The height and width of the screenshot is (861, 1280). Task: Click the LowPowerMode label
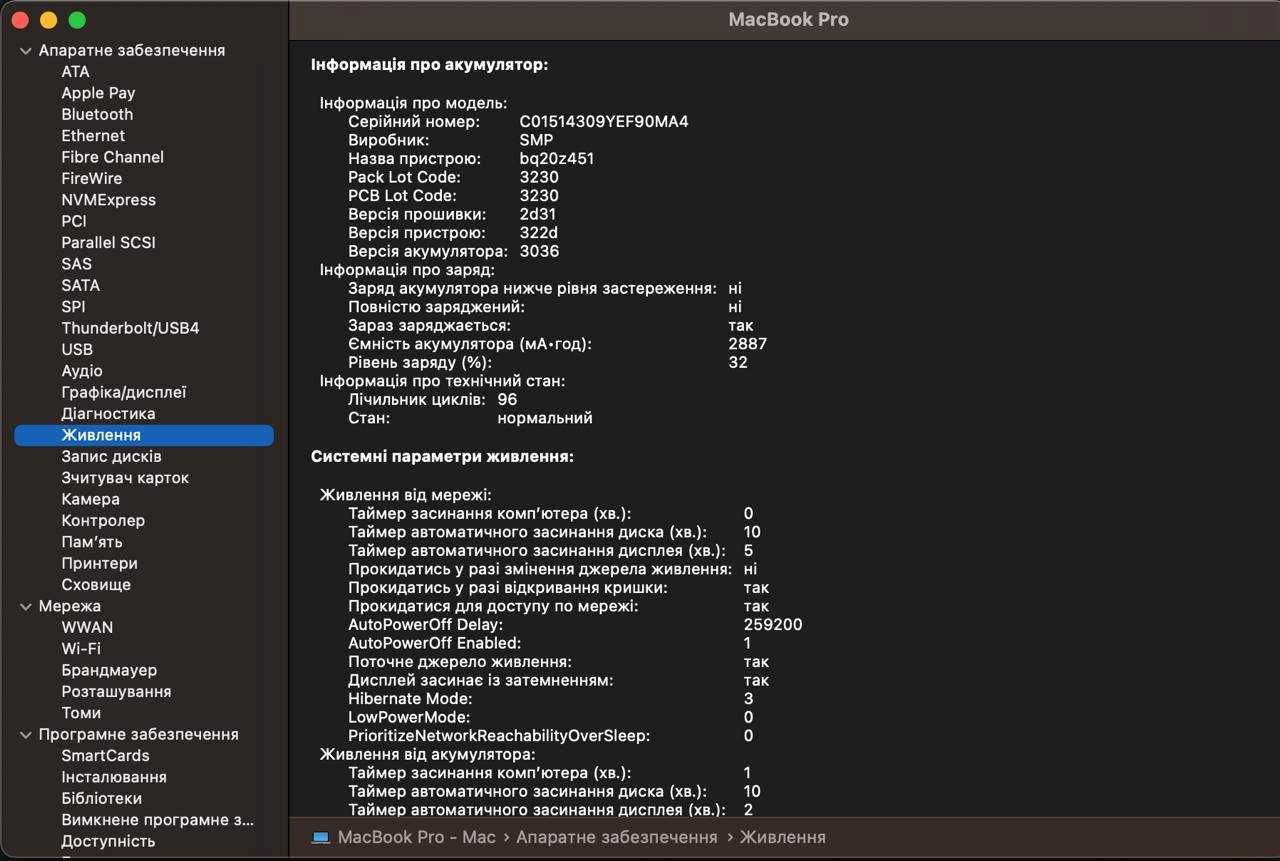click(x=409, y=717)
